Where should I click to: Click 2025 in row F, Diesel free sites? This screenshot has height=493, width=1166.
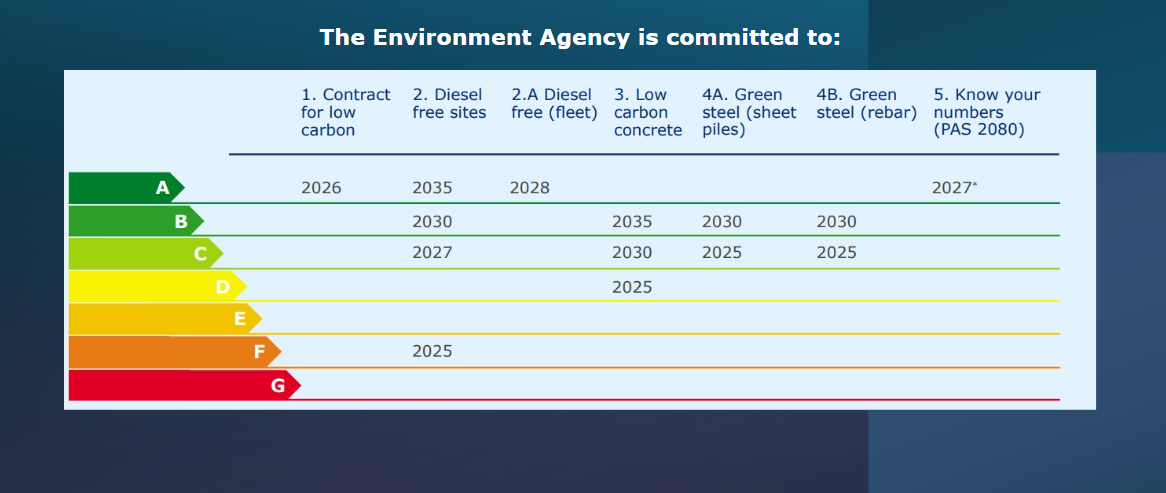[432, 351]
